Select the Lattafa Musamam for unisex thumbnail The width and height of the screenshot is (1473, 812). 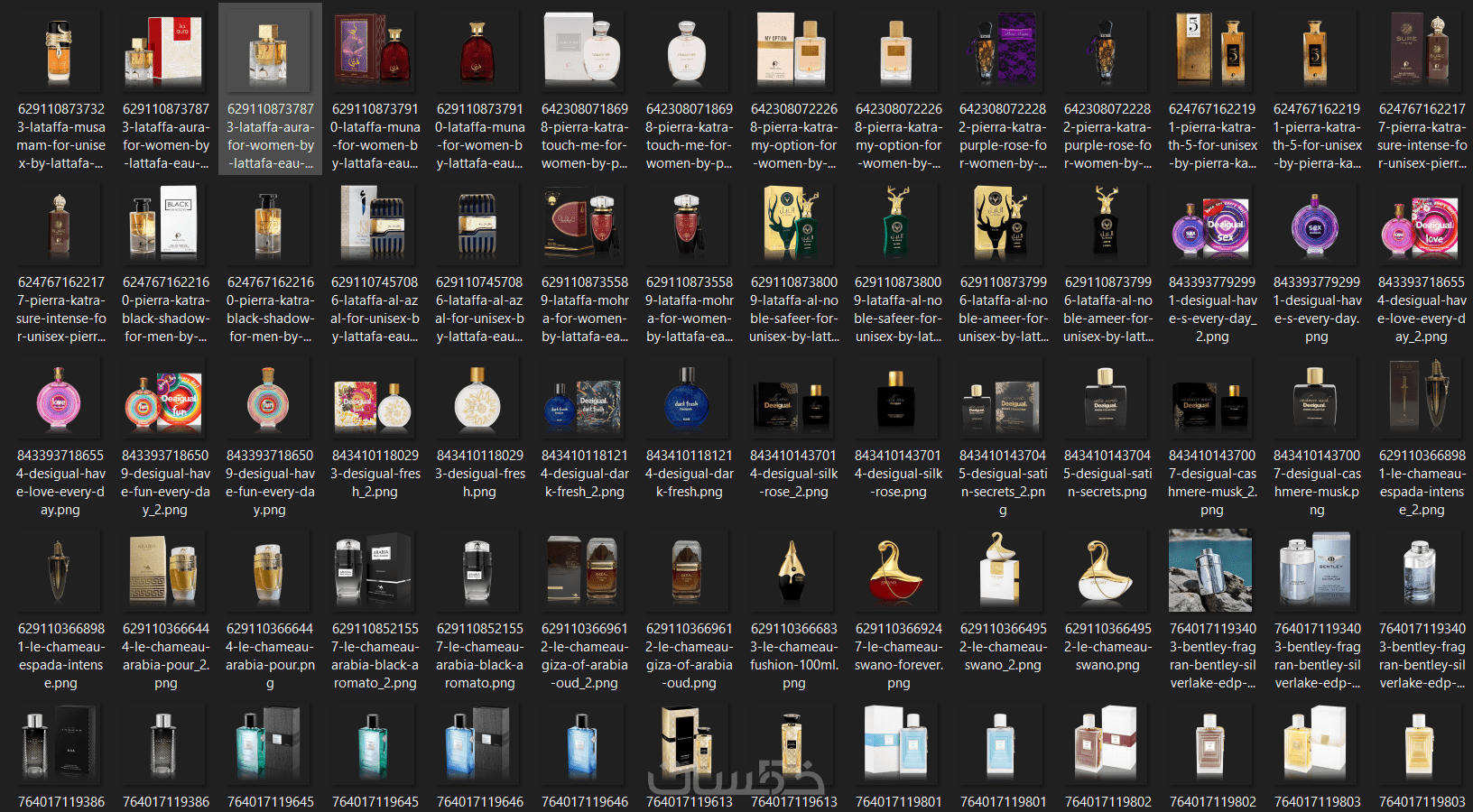(x=60, y=51)
